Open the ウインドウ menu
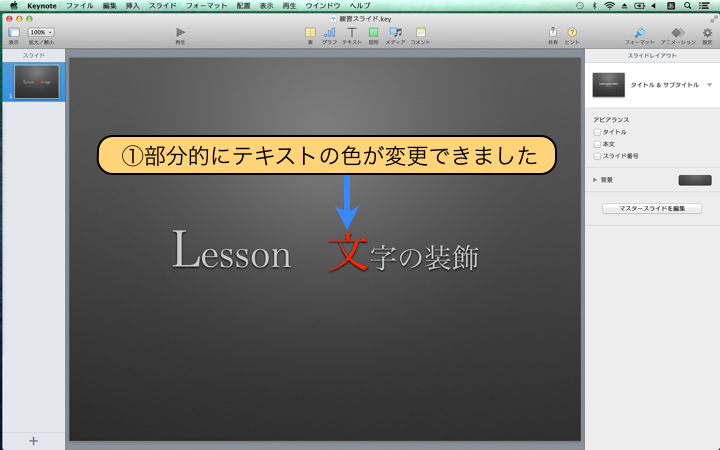Screen dimensions: 720x450 (x=323, y=6)
